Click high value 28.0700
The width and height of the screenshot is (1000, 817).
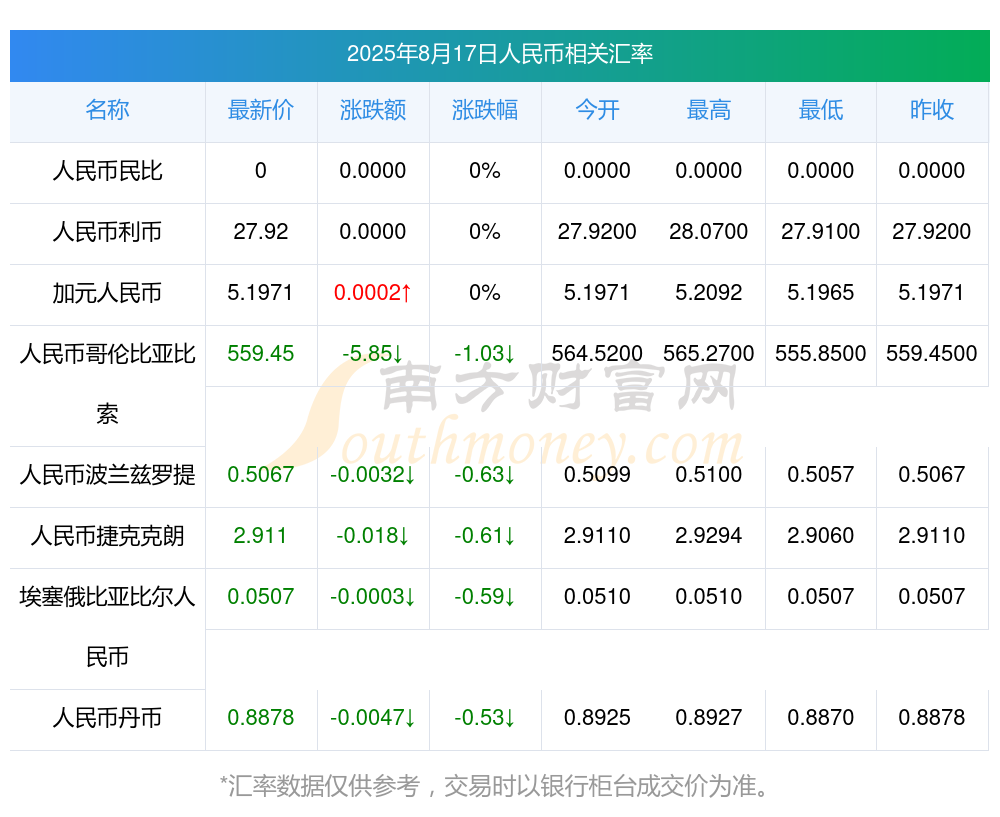(709, 232)
